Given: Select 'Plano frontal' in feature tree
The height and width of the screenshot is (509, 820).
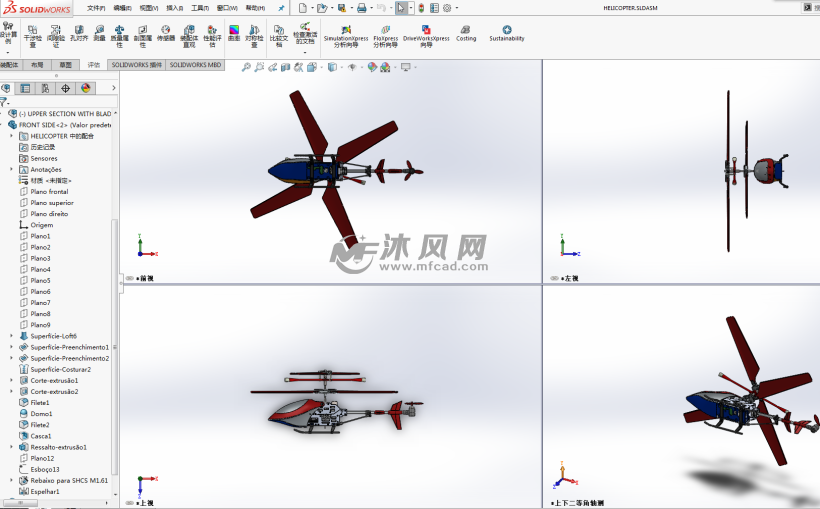Looking at the screenshot, I should (49, 191).
